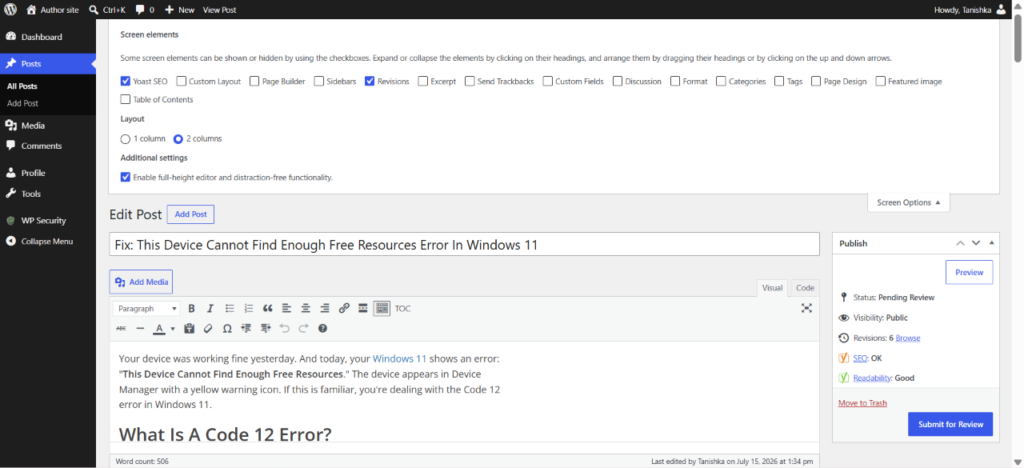Toggle italic formatting in editor toolbar
Viewport: 1024px width, 468px height.
pos(210,309)
